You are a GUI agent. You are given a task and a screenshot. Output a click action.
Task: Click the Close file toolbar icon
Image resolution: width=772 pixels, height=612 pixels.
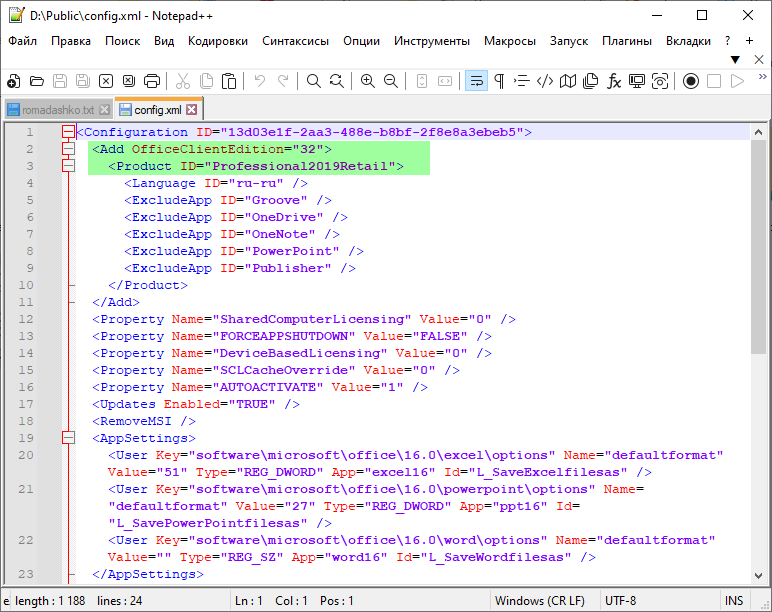(106, 81)
